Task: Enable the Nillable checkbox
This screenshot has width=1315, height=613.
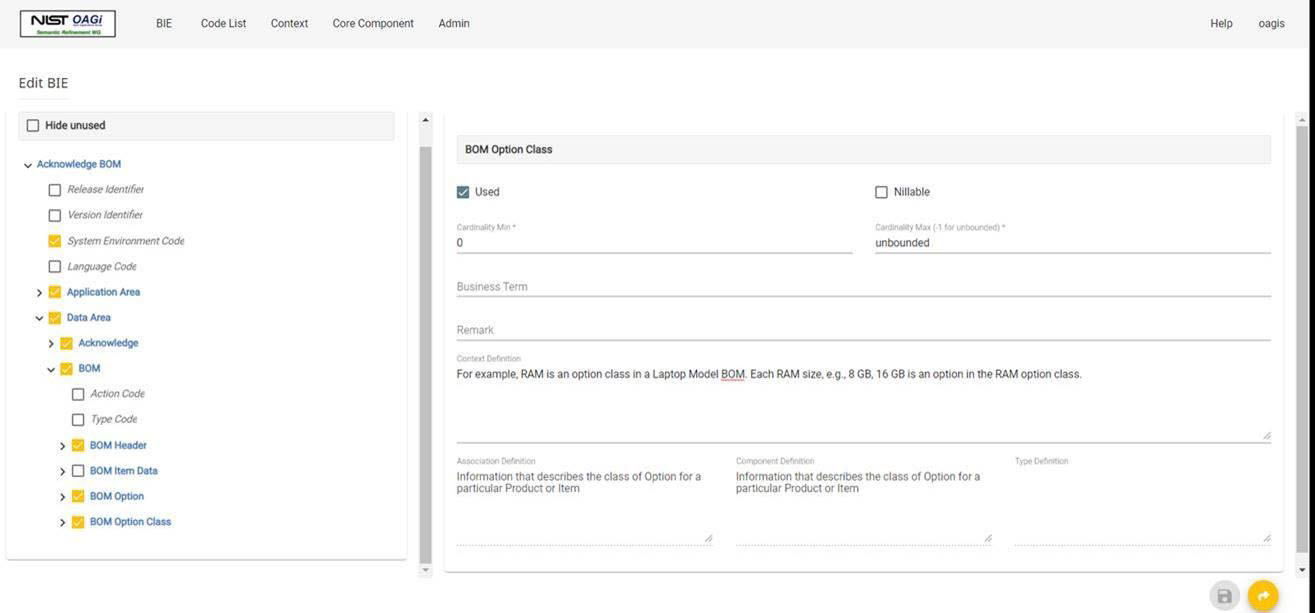Action: [x=881, y=192]
